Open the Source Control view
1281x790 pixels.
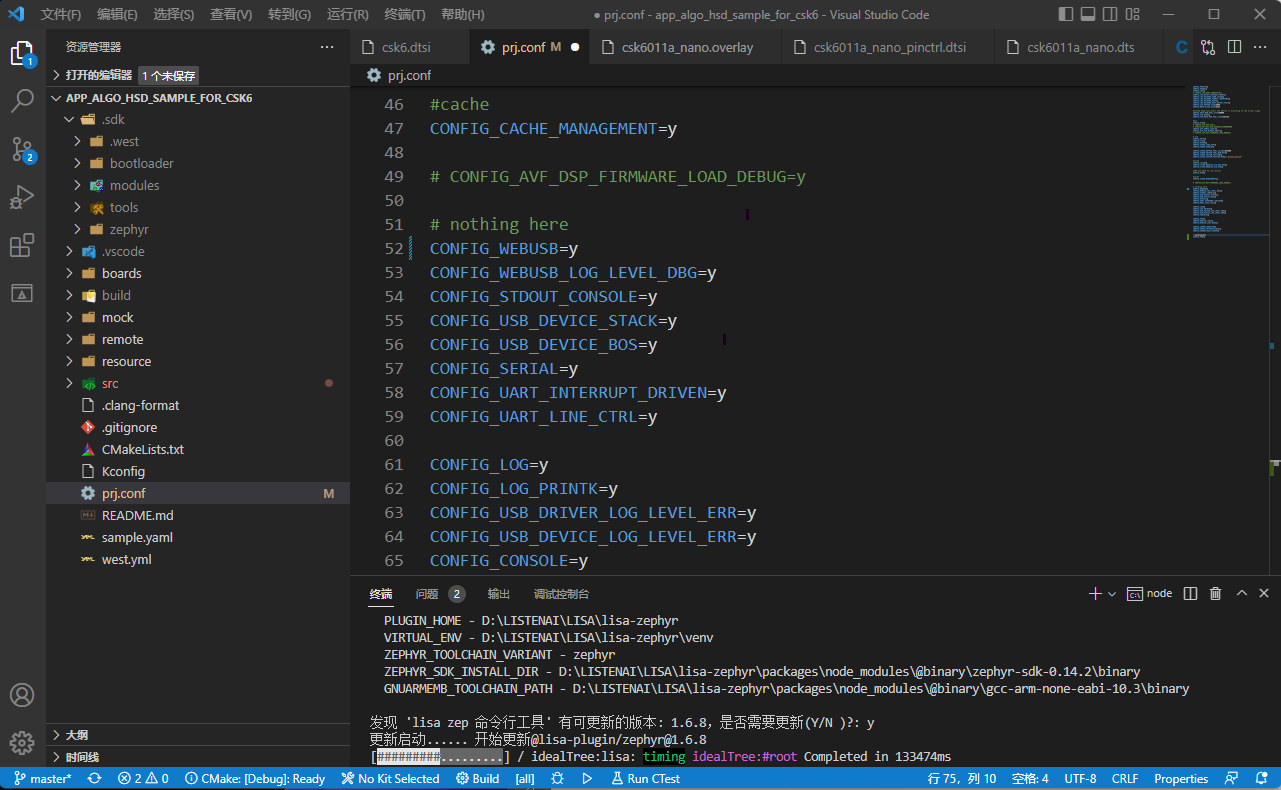pos(22,149)
